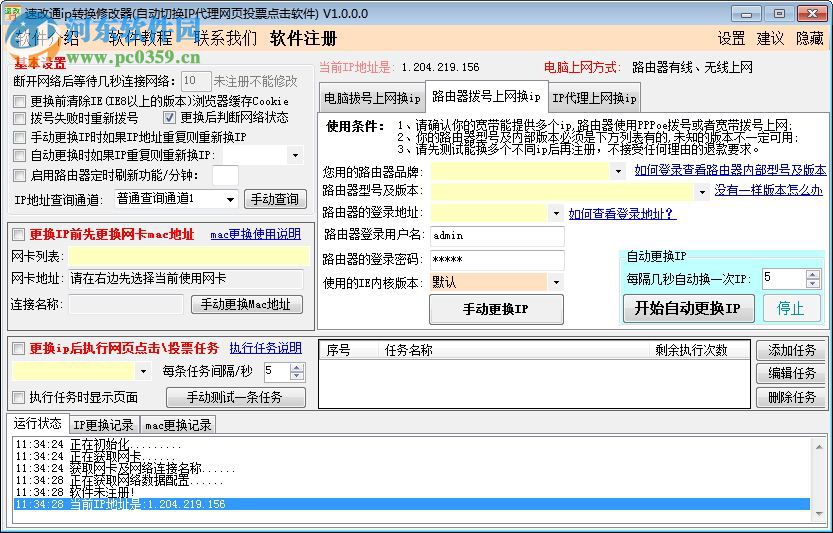This screenshot has height=533, width=833.
Task: Toggle 自动更换时如果IP重复则重新换IP checkbox
Action: pos(20,156)
